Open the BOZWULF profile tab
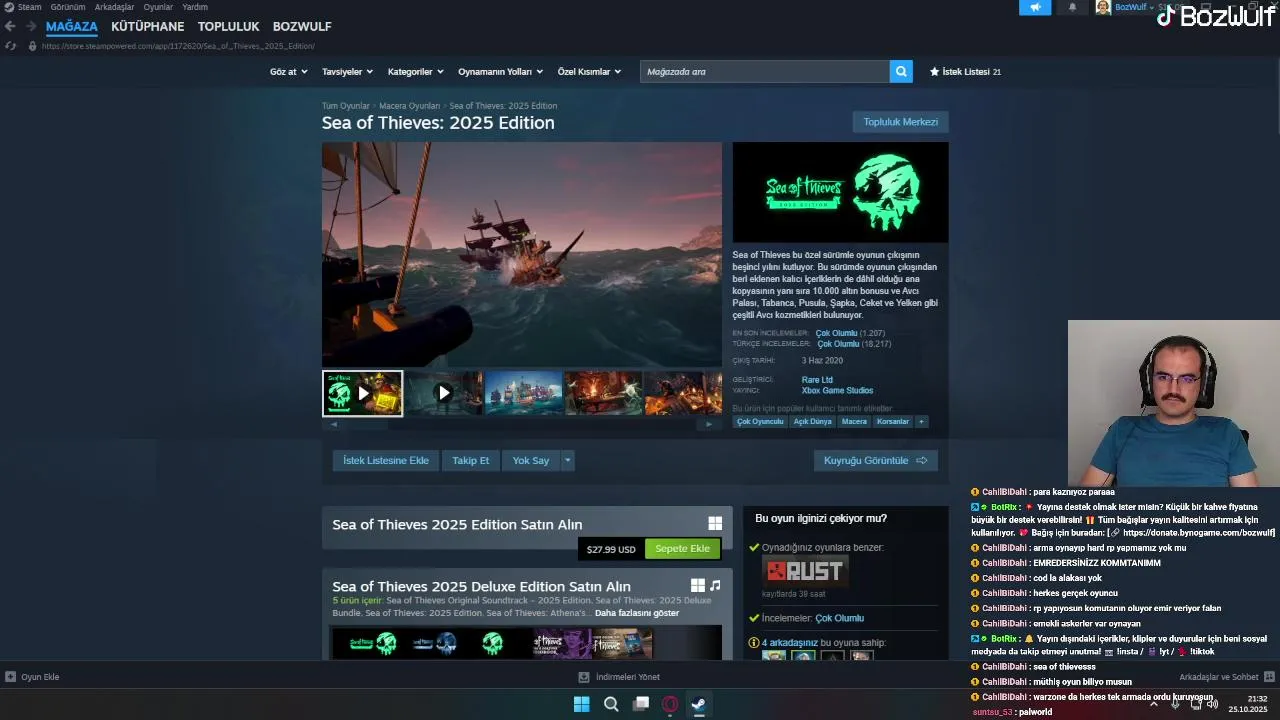The image size is (1280, 720). pyautogui.click(x=302, y=26)
